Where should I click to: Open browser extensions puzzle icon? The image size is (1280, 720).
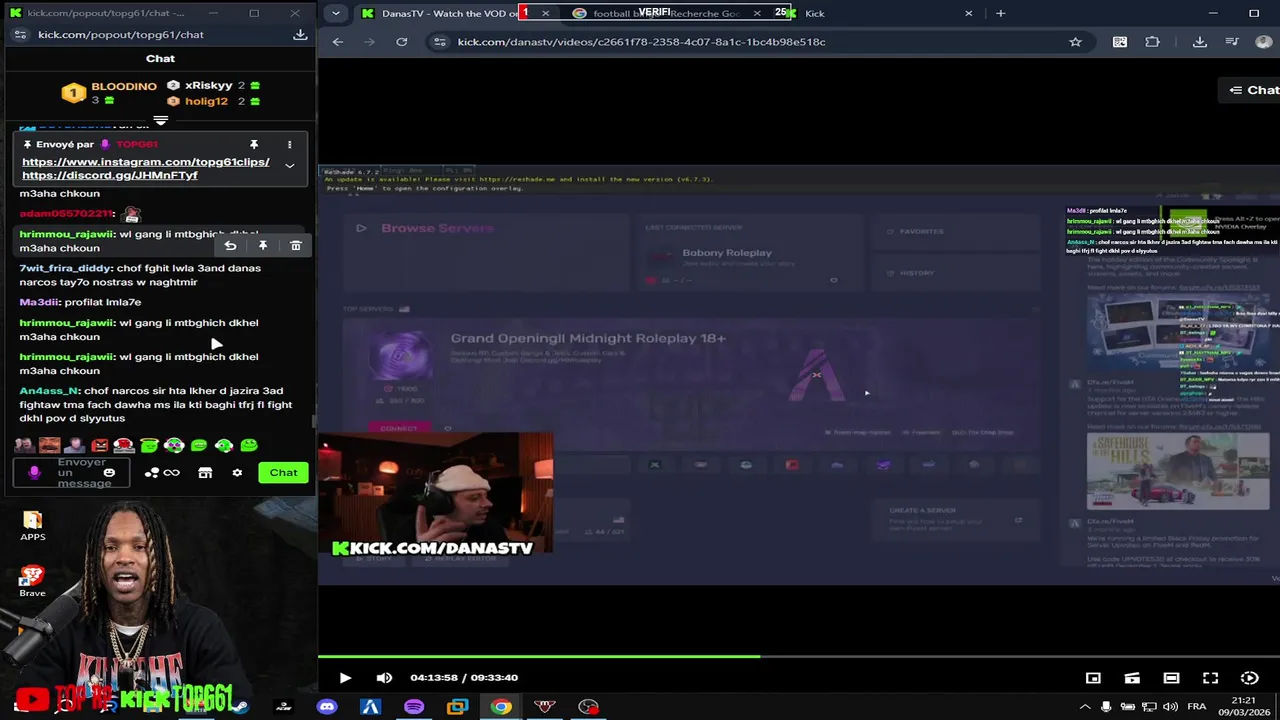click(x=1152, y=42)
